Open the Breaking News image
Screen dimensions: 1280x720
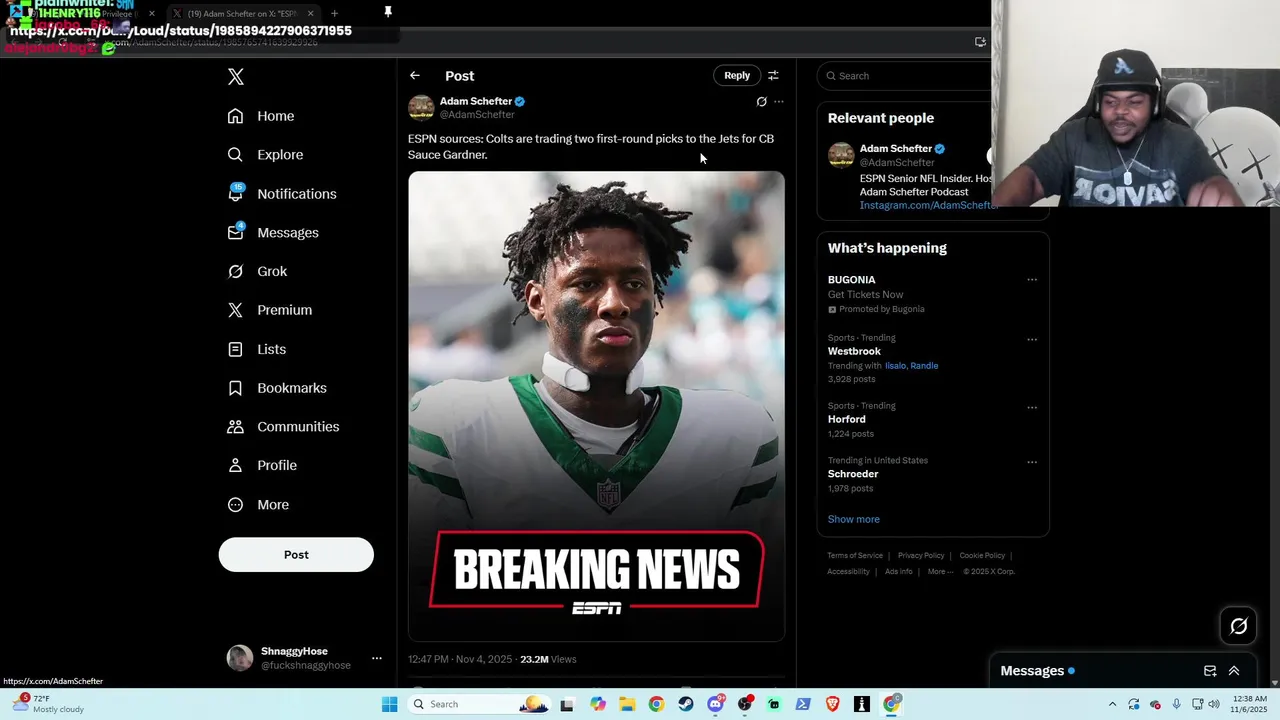click(596, 406)
